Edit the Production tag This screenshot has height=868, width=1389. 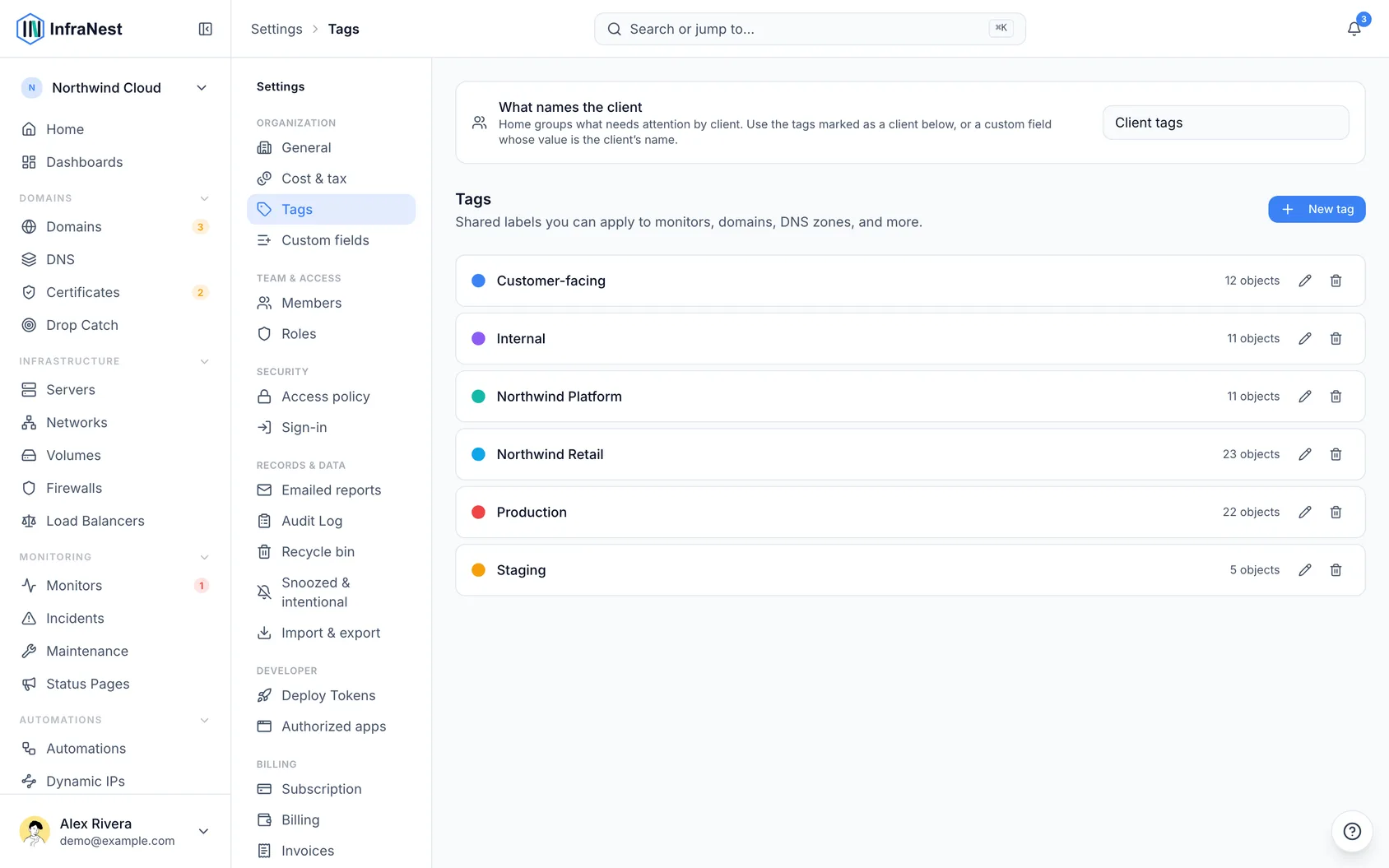1305,512
